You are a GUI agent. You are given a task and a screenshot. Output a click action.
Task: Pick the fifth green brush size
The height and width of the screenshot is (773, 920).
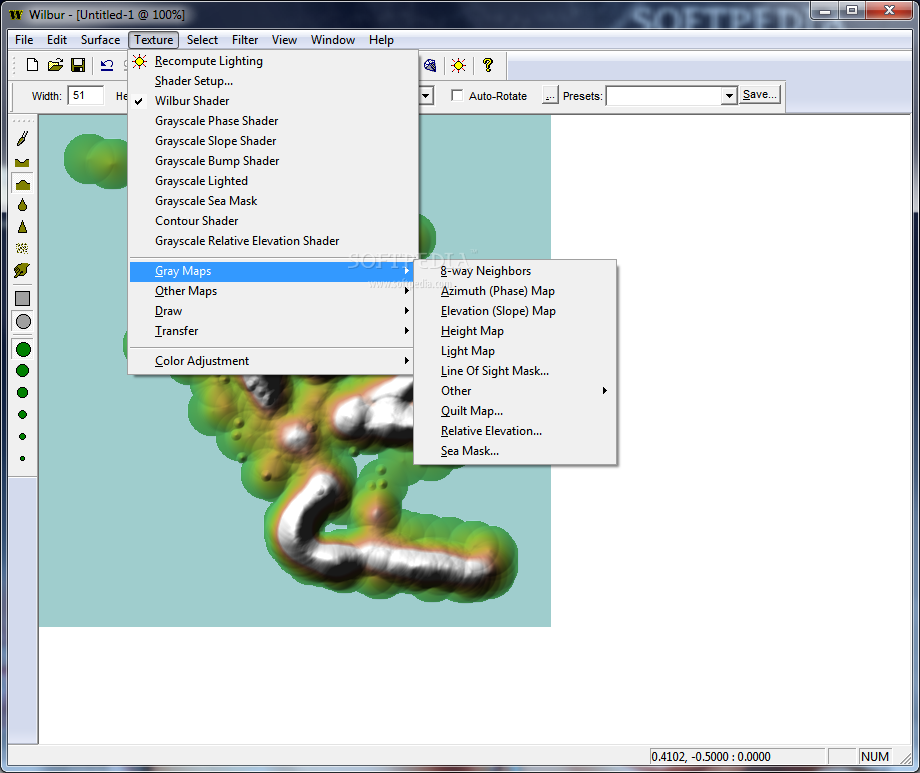pyautogui.click(x=23, y=437)
